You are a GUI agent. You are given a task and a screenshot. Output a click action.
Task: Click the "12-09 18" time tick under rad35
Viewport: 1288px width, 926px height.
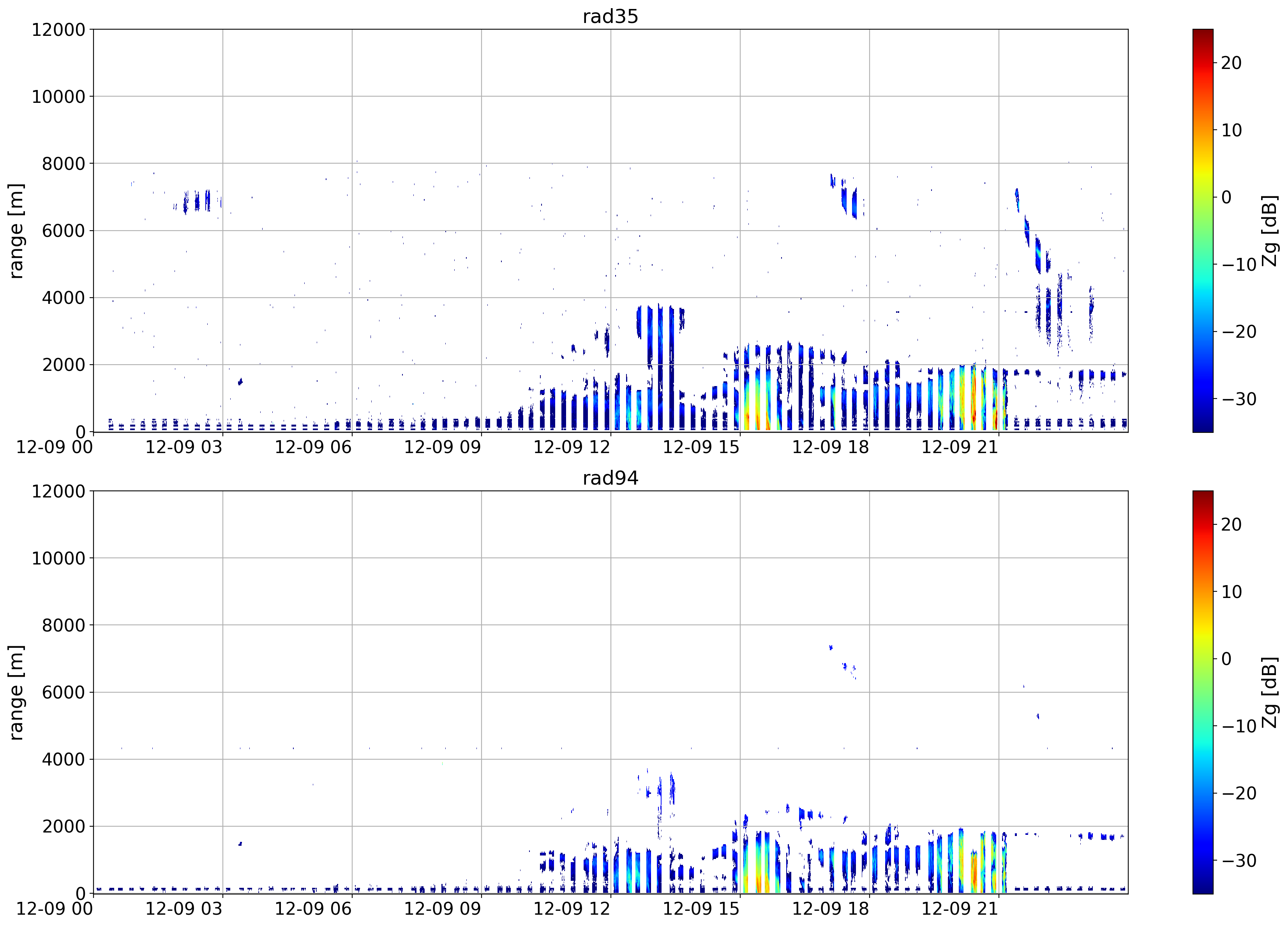point(831,447)
